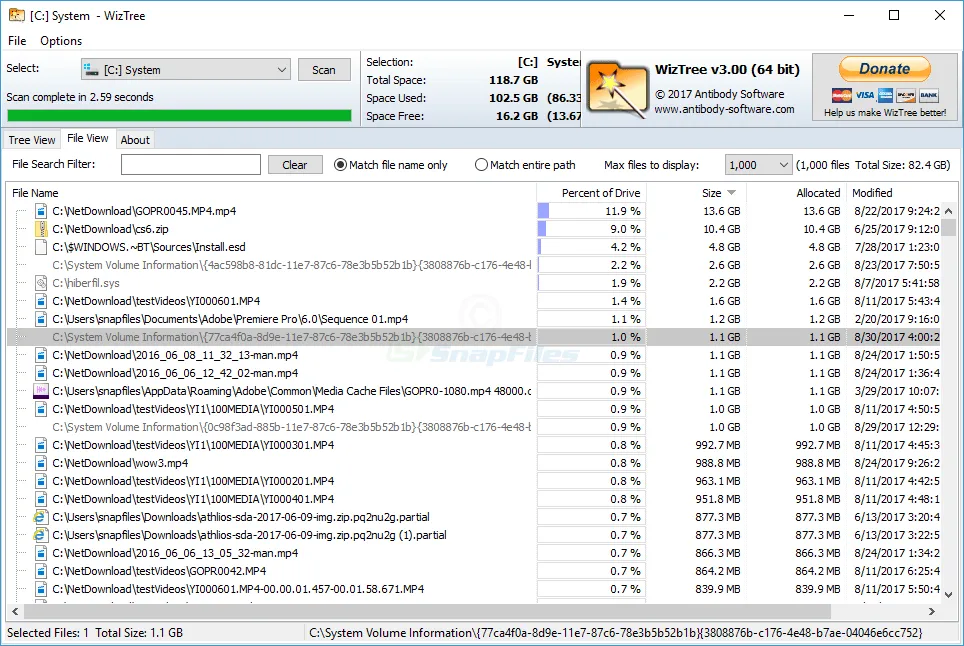
Task: Select the Match file name only option
Action: tap(341, 165)
